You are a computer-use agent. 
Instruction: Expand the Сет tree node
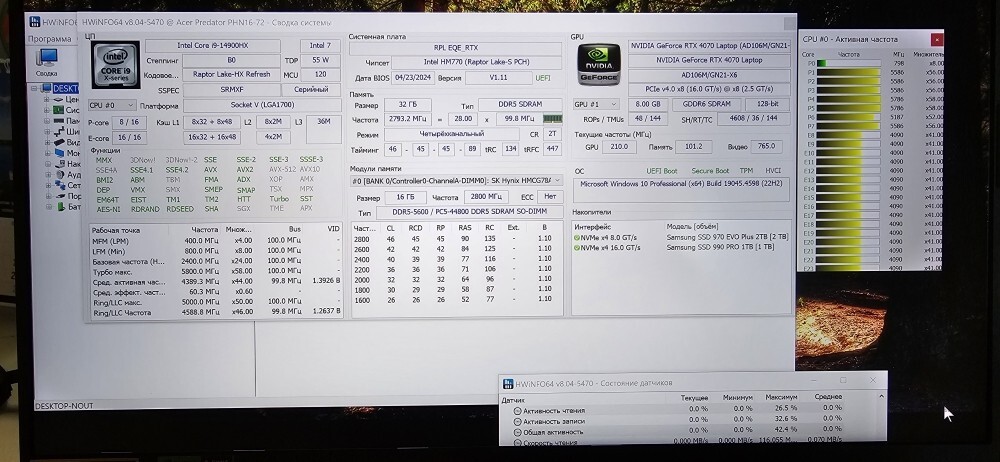point(47,185)
